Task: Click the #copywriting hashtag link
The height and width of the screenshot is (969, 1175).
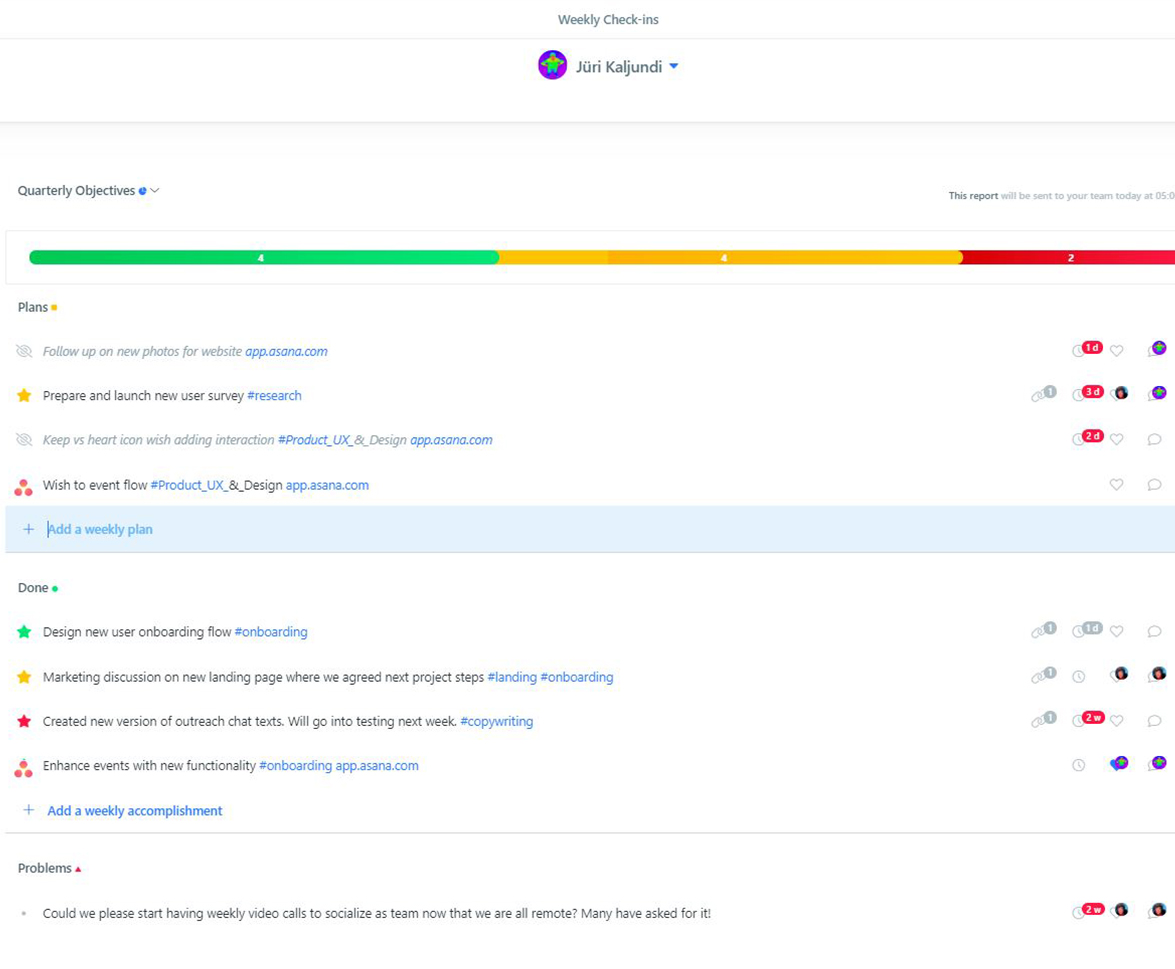Action: [x=497, y=722]
